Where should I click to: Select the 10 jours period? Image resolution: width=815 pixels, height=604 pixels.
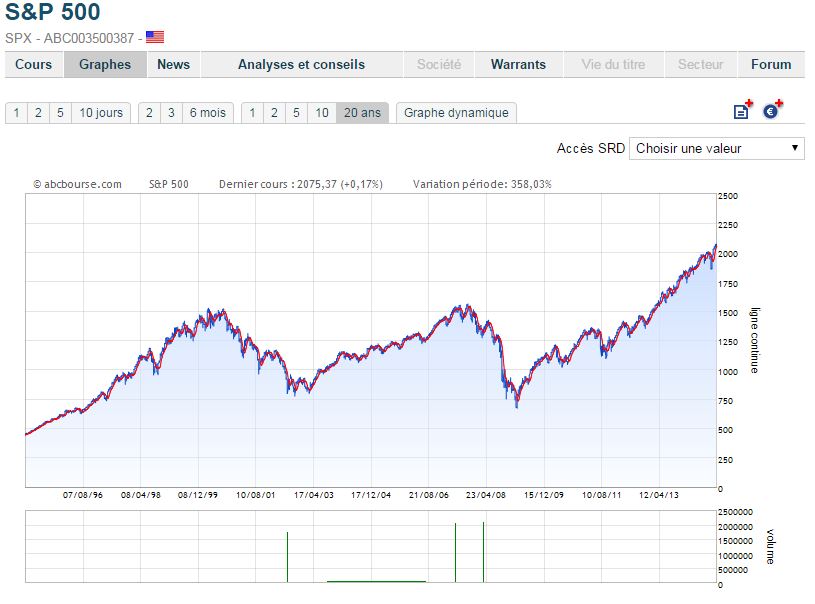(x=101, y=113)
